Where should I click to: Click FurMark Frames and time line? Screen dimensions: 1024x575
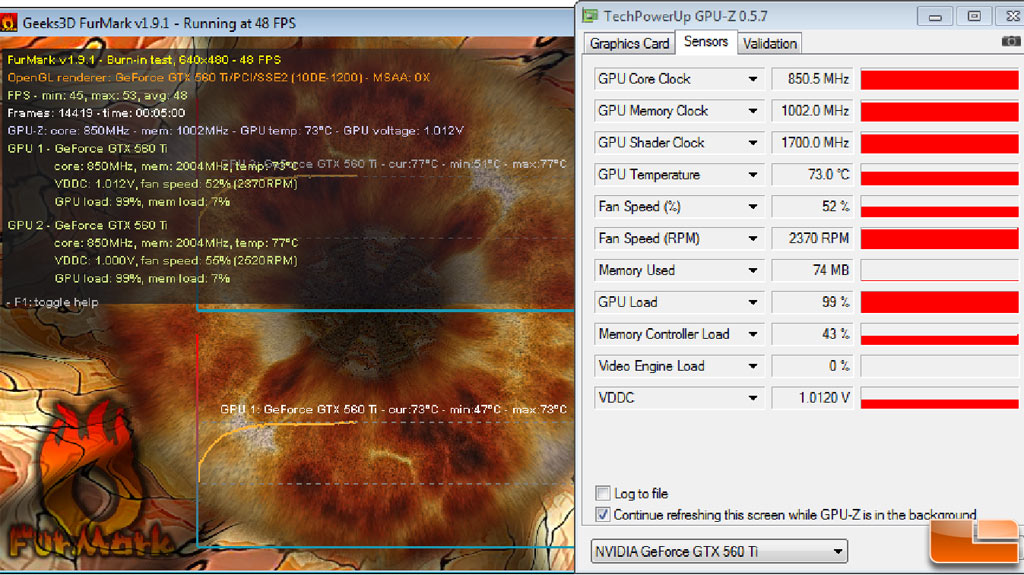tap(96, 113)
